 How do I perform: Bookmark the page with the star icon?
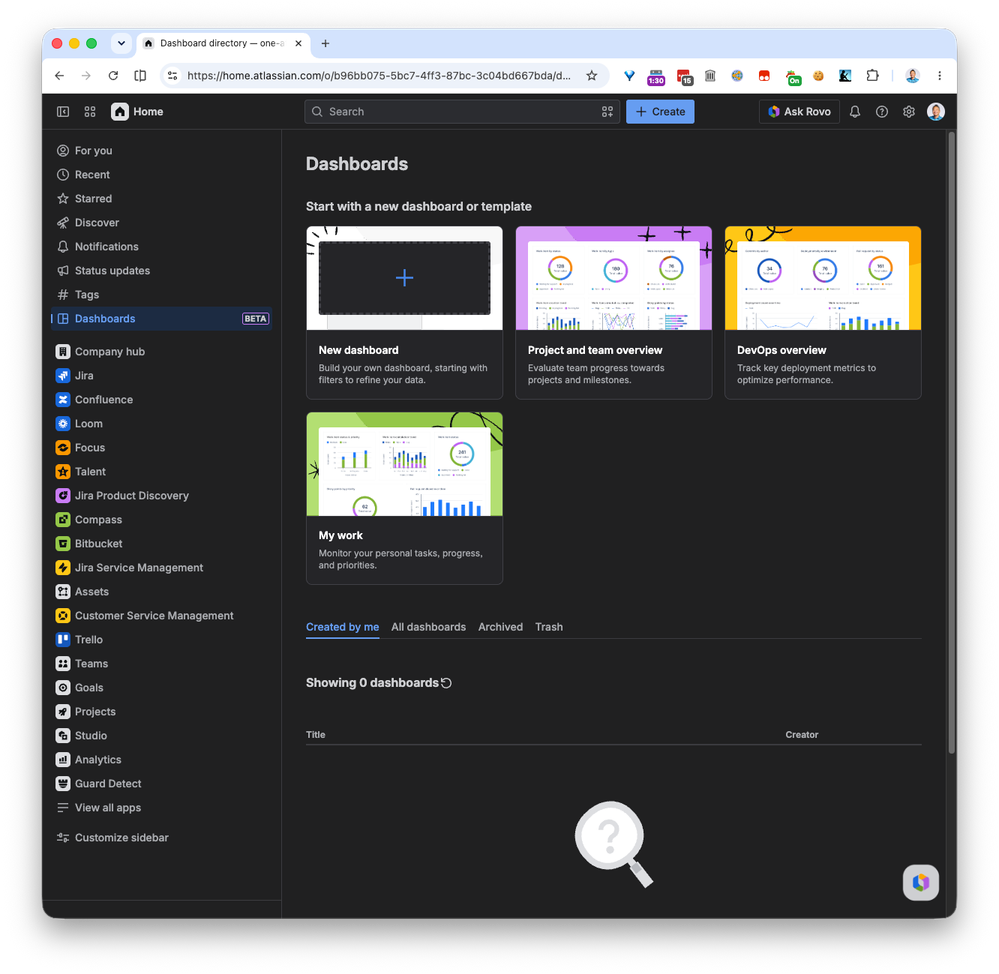(592, 76)
